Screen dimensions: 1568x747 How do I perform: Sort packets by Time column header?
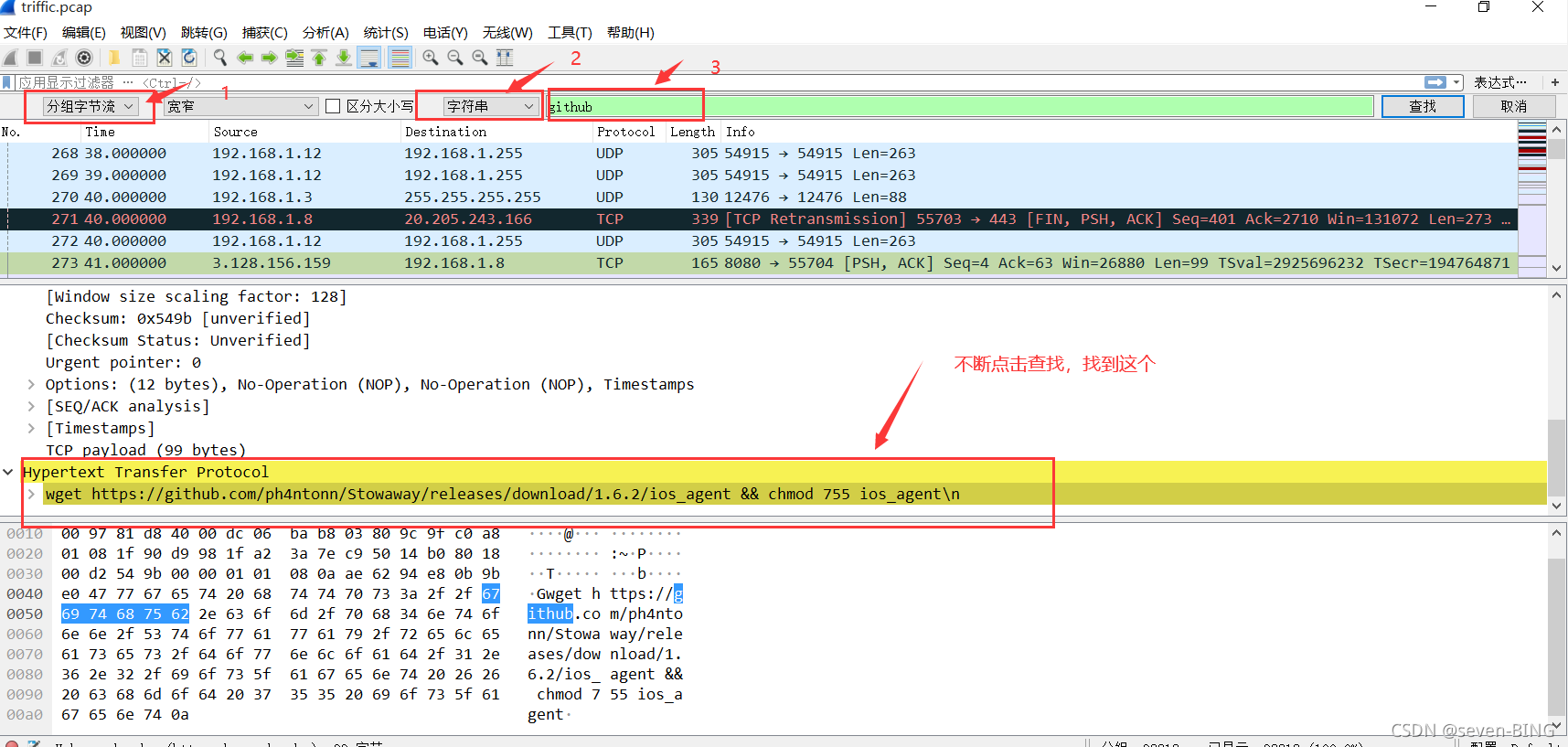click(144, 132)
